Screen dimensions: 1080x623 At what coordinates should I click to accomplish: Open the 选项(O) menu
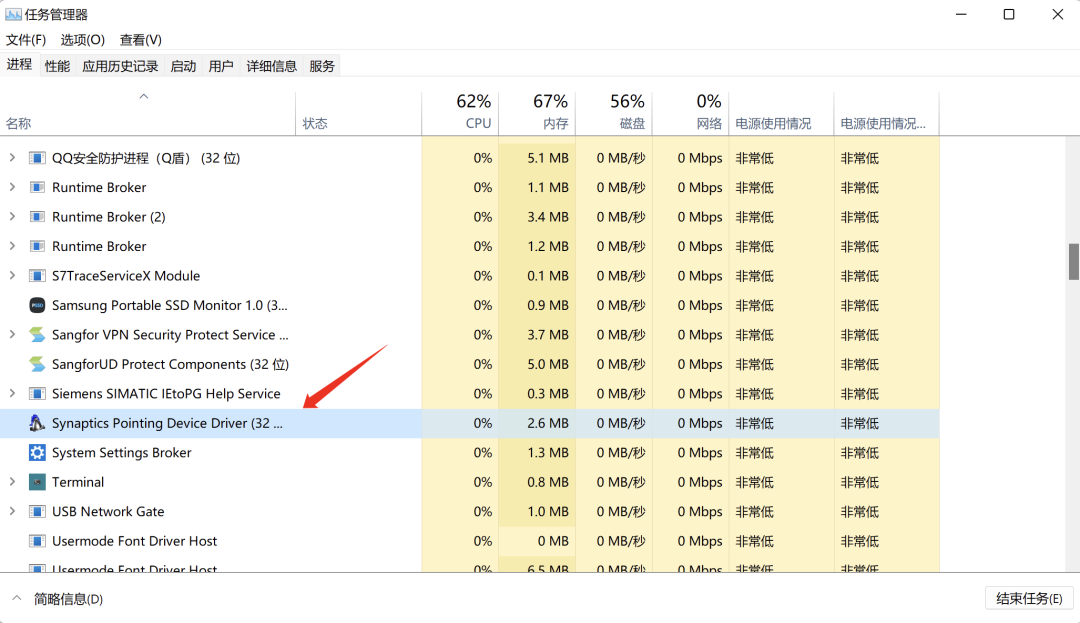click(x=83, y=40)
